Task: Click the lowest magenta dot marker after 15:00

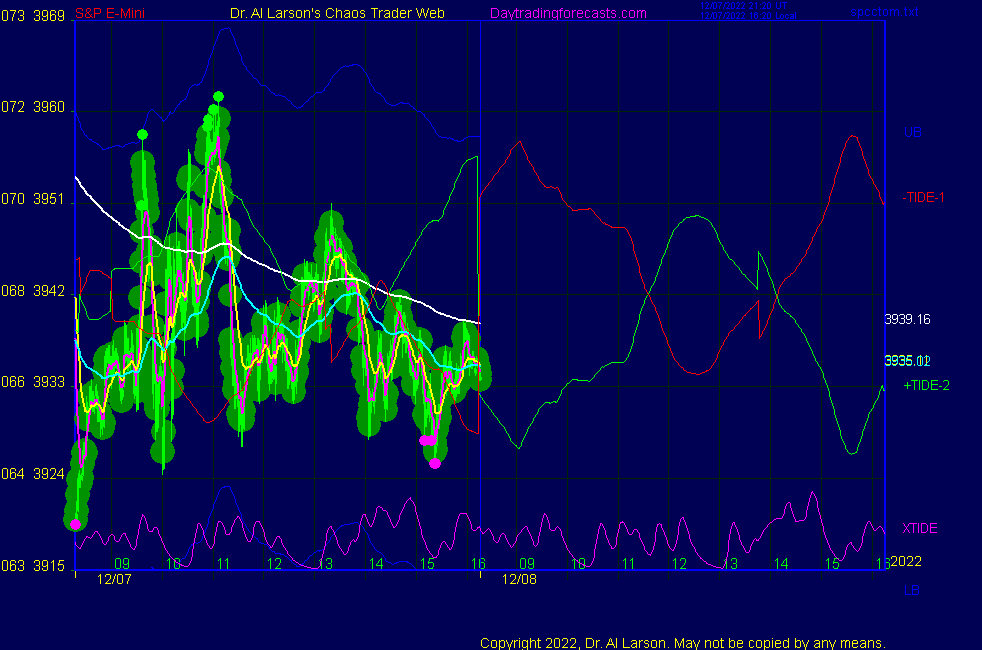Action: [435, 463]
